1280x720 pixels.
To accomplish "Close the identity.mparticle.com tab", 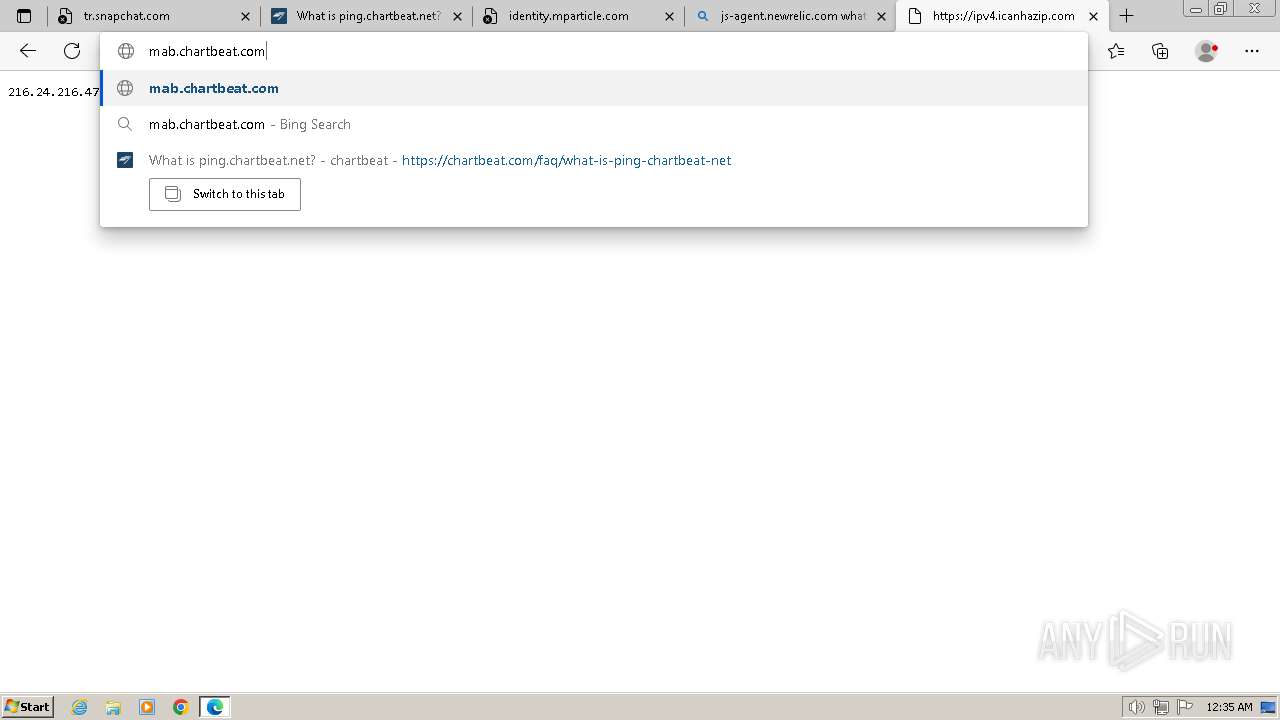I will pyautogui.click(x=670, y=16).
